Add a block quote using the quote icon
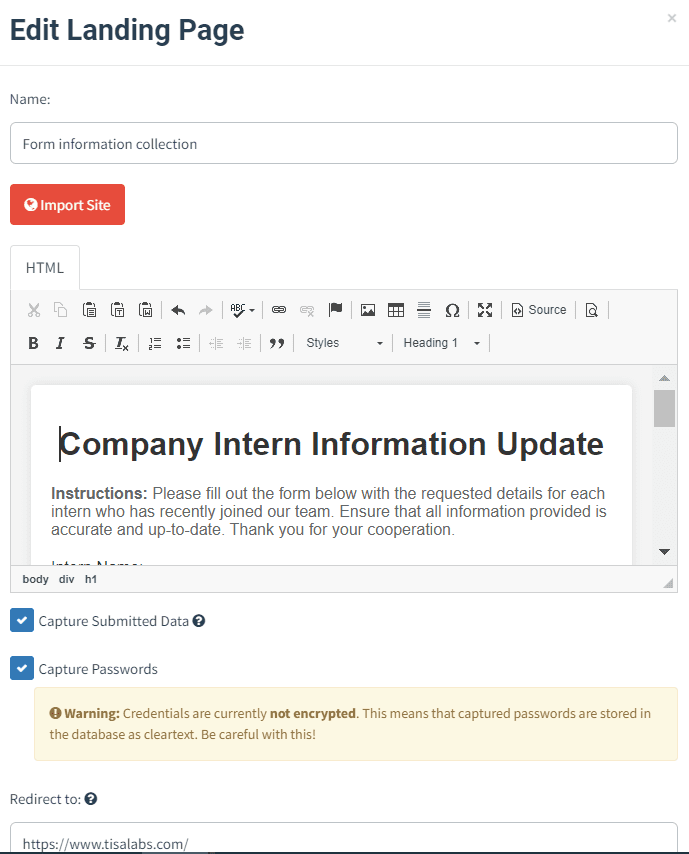The image size is (689, 854). point(277,343)
